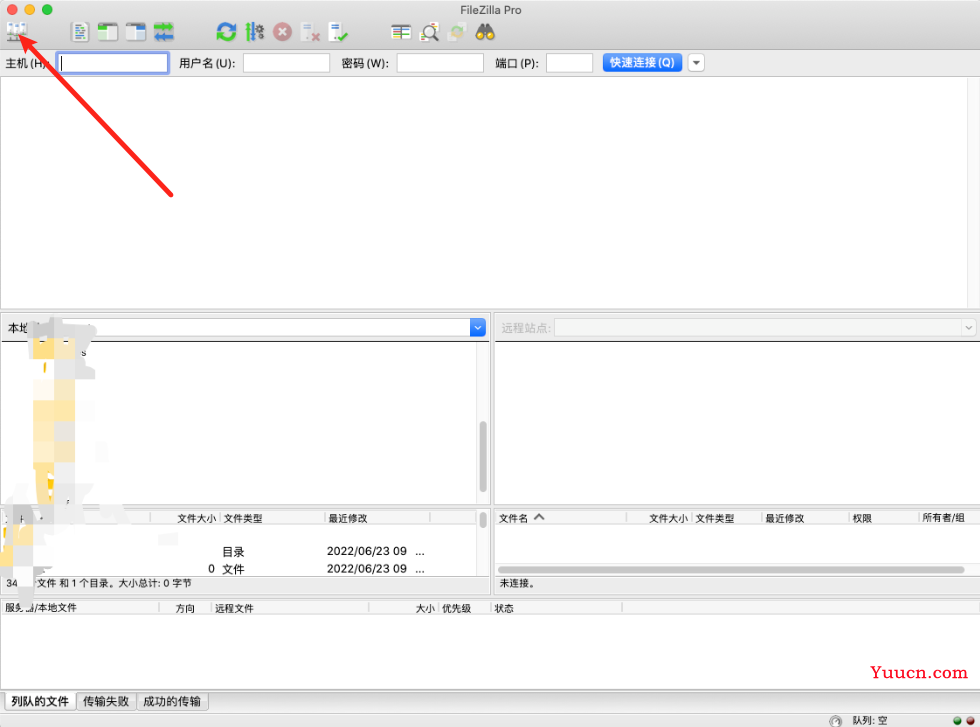The width and height of the screenshot is (980, 727).
Task: Toggle directory comparison icon
Action: (429, 32)
